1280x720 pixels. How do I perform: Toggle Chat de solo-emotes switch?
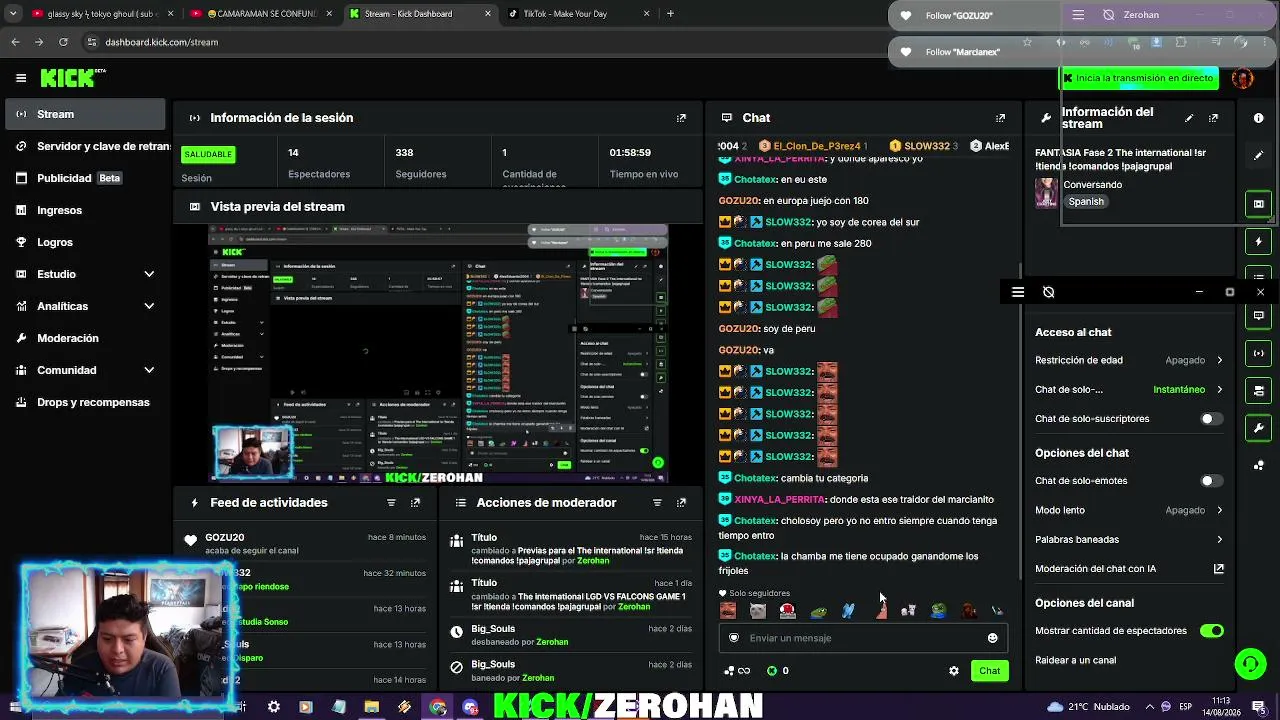click(1211, 481)
